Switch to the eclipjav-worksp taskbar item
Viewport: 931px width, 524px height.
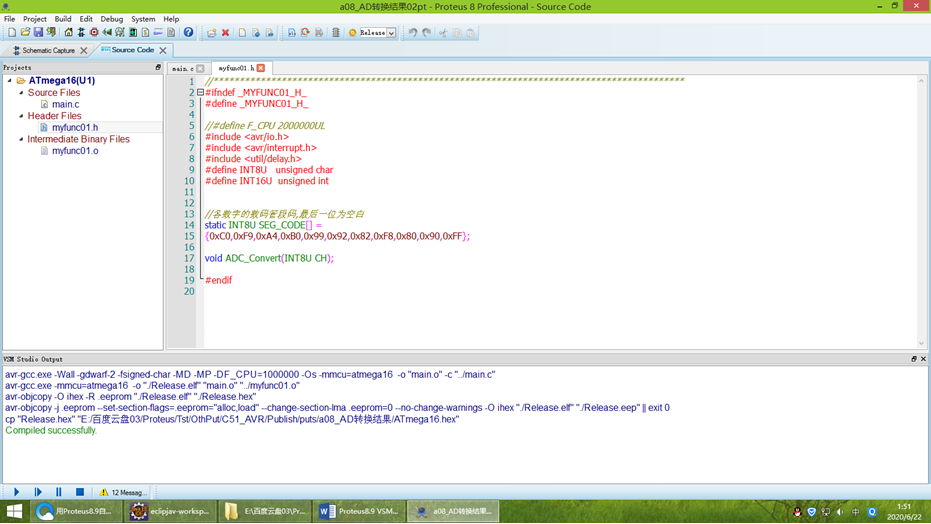(170, 511)
